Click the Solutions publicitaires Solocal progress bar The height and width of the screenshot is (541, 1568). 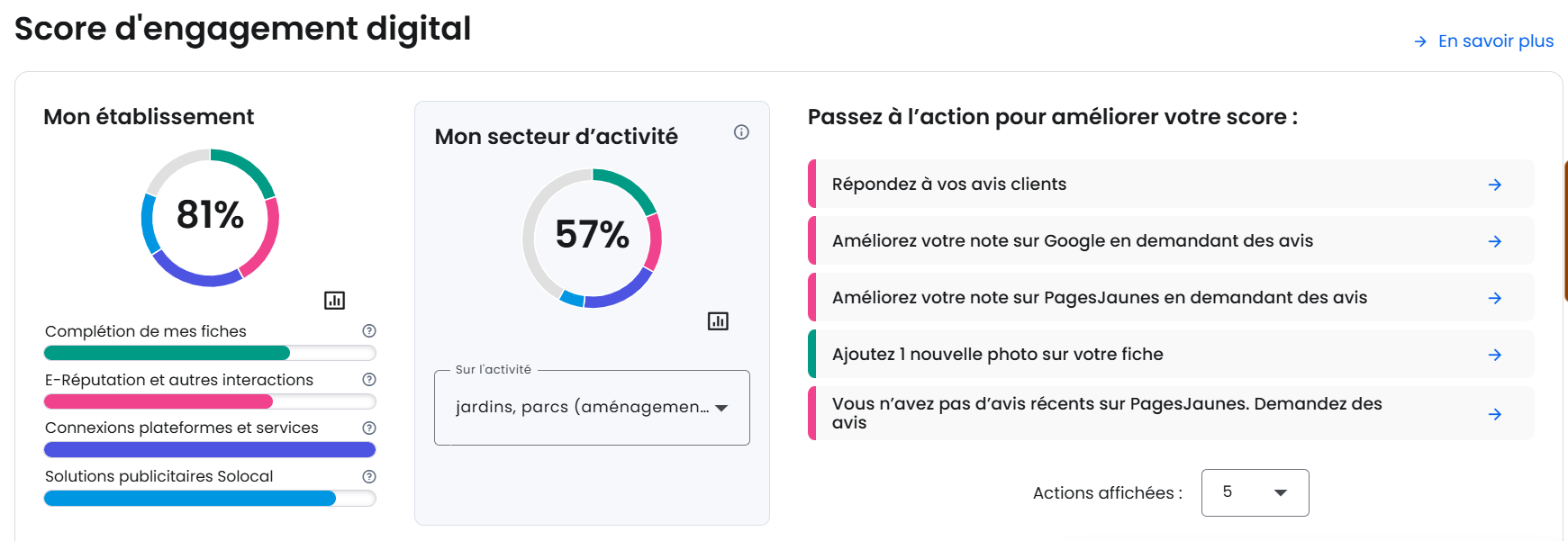click(210, 499)
